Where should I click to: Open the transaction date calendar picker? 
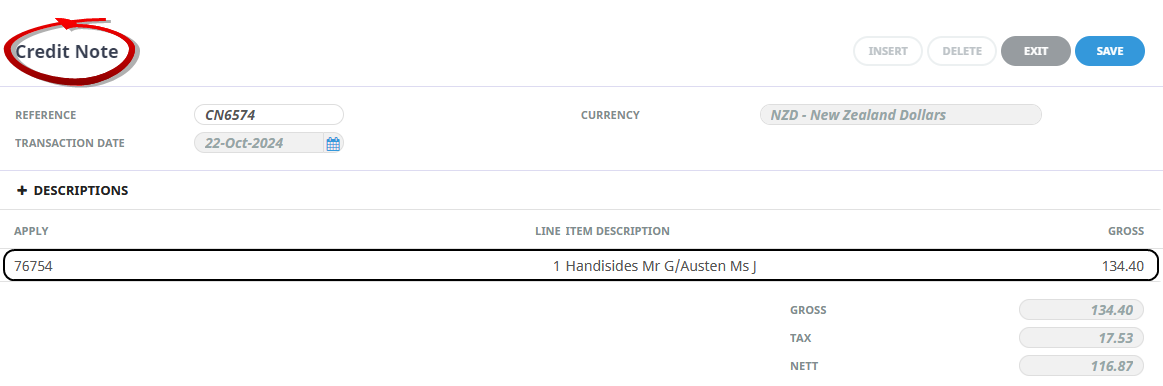click(x=333, y=143)
